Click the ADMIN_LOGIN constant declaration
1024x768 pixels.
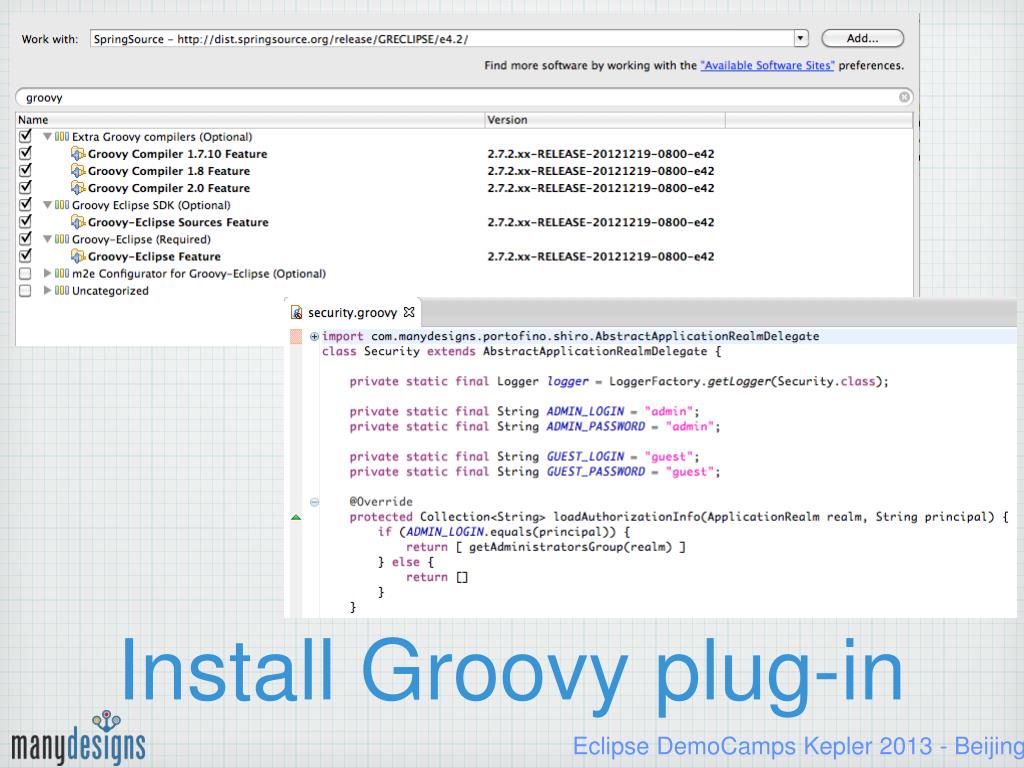[524, 411]
